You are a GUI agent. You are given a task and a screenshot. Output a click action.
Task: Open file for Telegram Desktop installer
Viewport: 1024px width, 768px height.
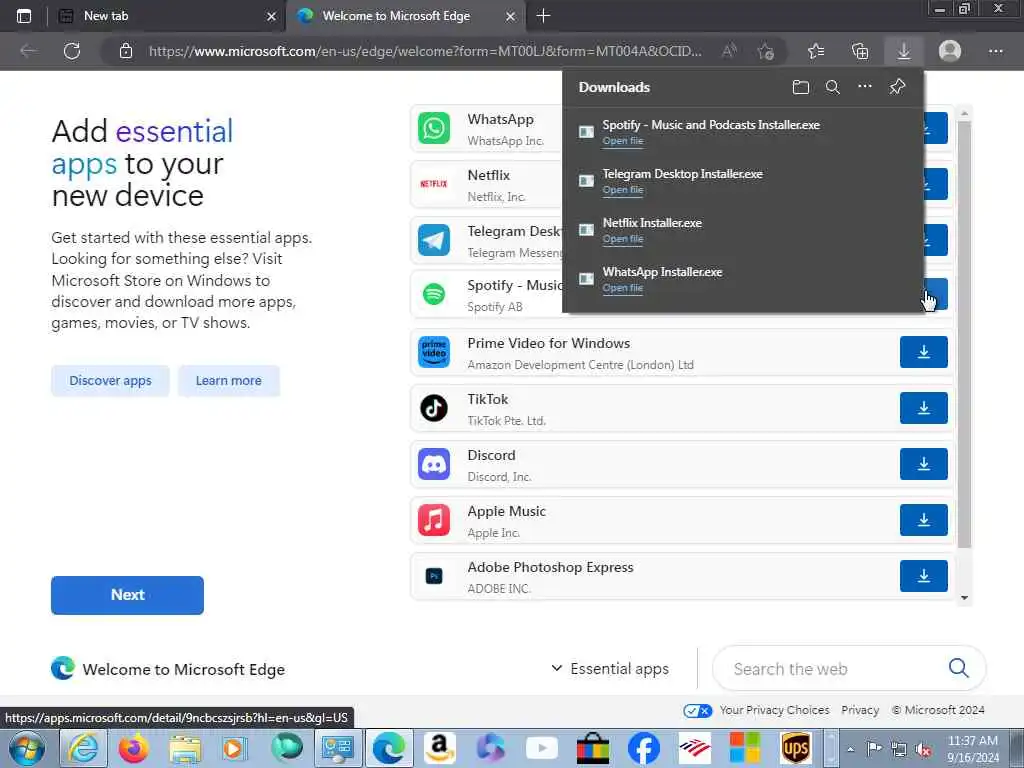click(622, 190)
